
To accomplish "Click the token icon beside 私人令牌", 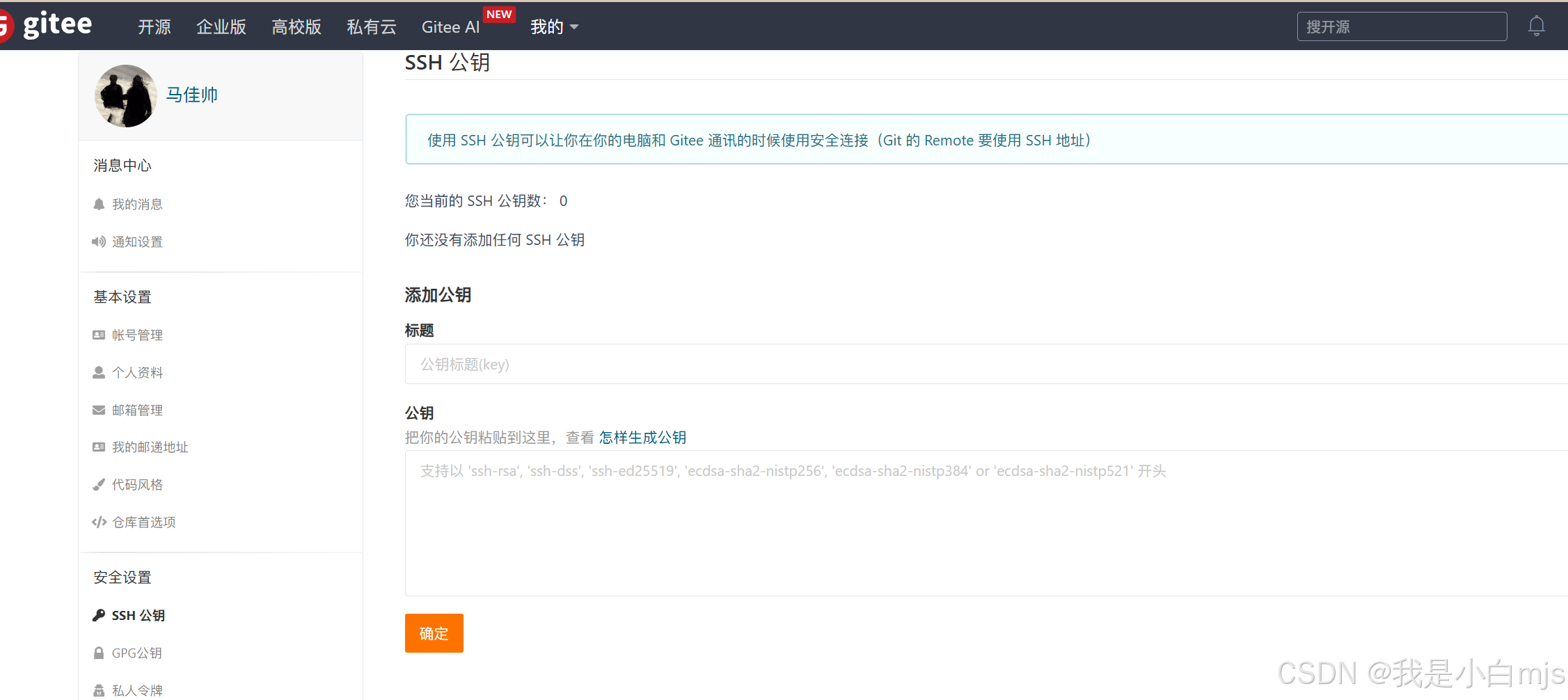I will point(99,690).
